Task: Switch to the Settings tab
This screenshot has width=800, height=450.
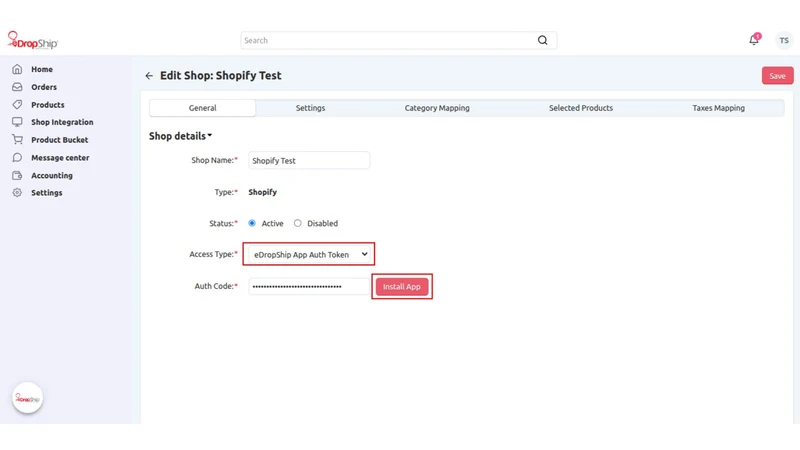Action: [x=310, y=108]
